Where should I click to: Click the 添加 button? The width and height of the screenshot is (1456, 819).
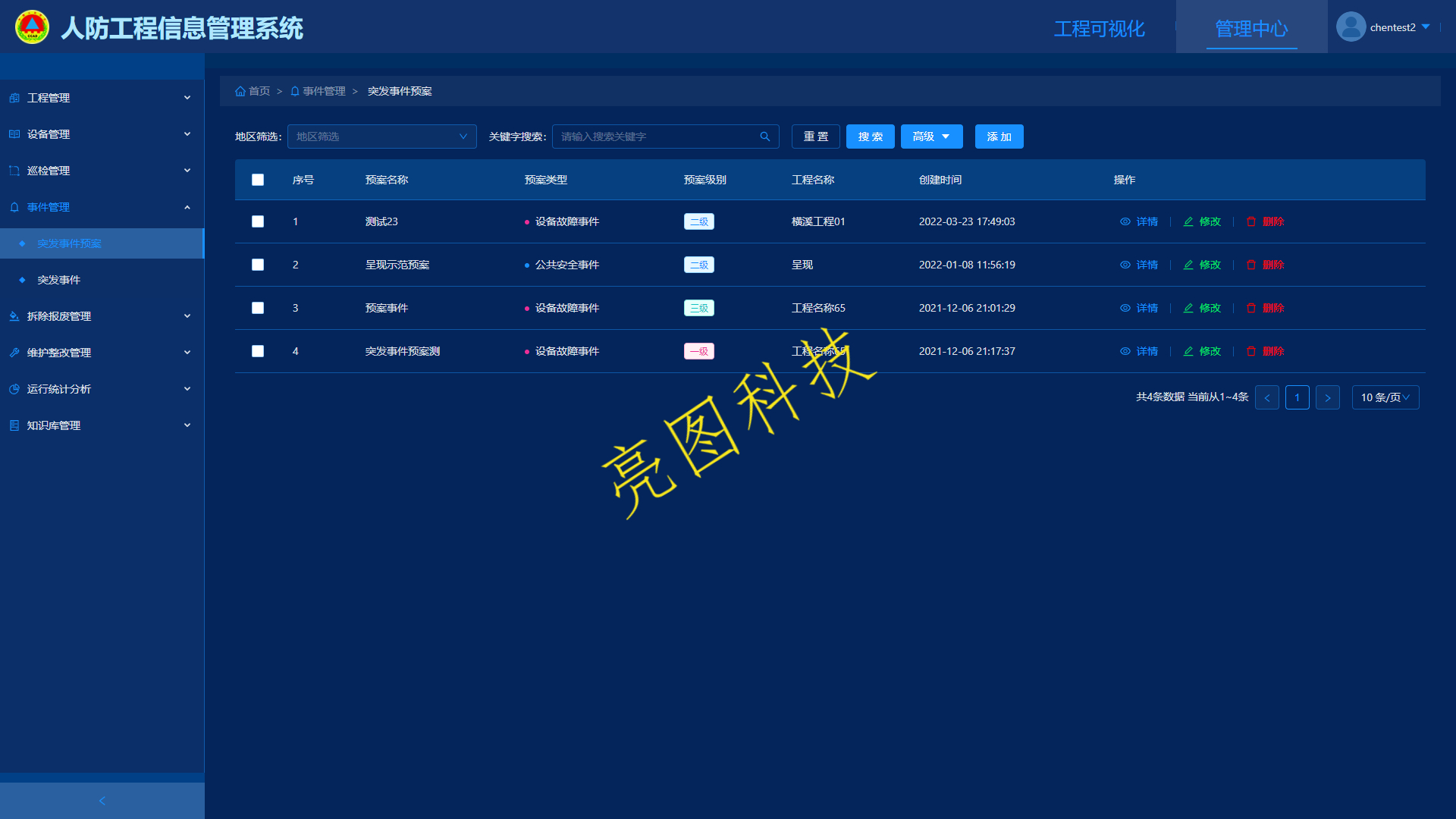(999, 136)
